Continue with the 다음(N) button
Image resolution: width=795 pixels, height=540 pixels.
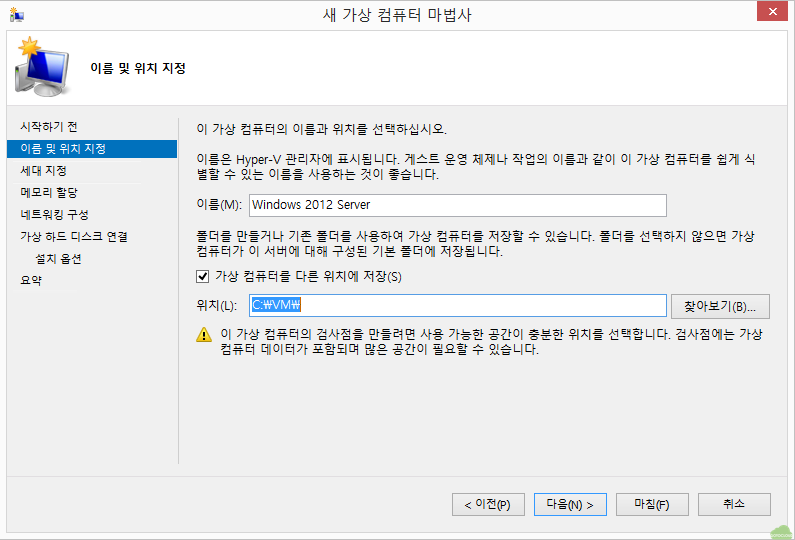(x=570, y=505)
